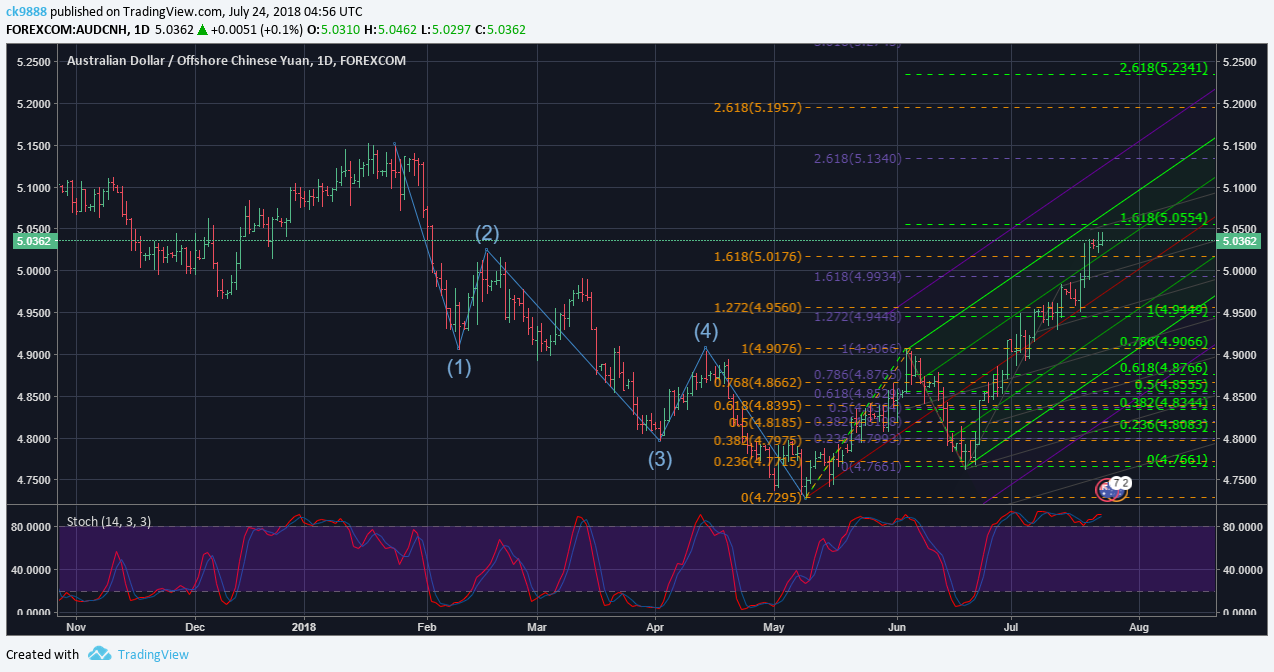This screenshot has height=672, width=1274.
Task: Click the Mar label on the time axis
Action: point(538,628)
